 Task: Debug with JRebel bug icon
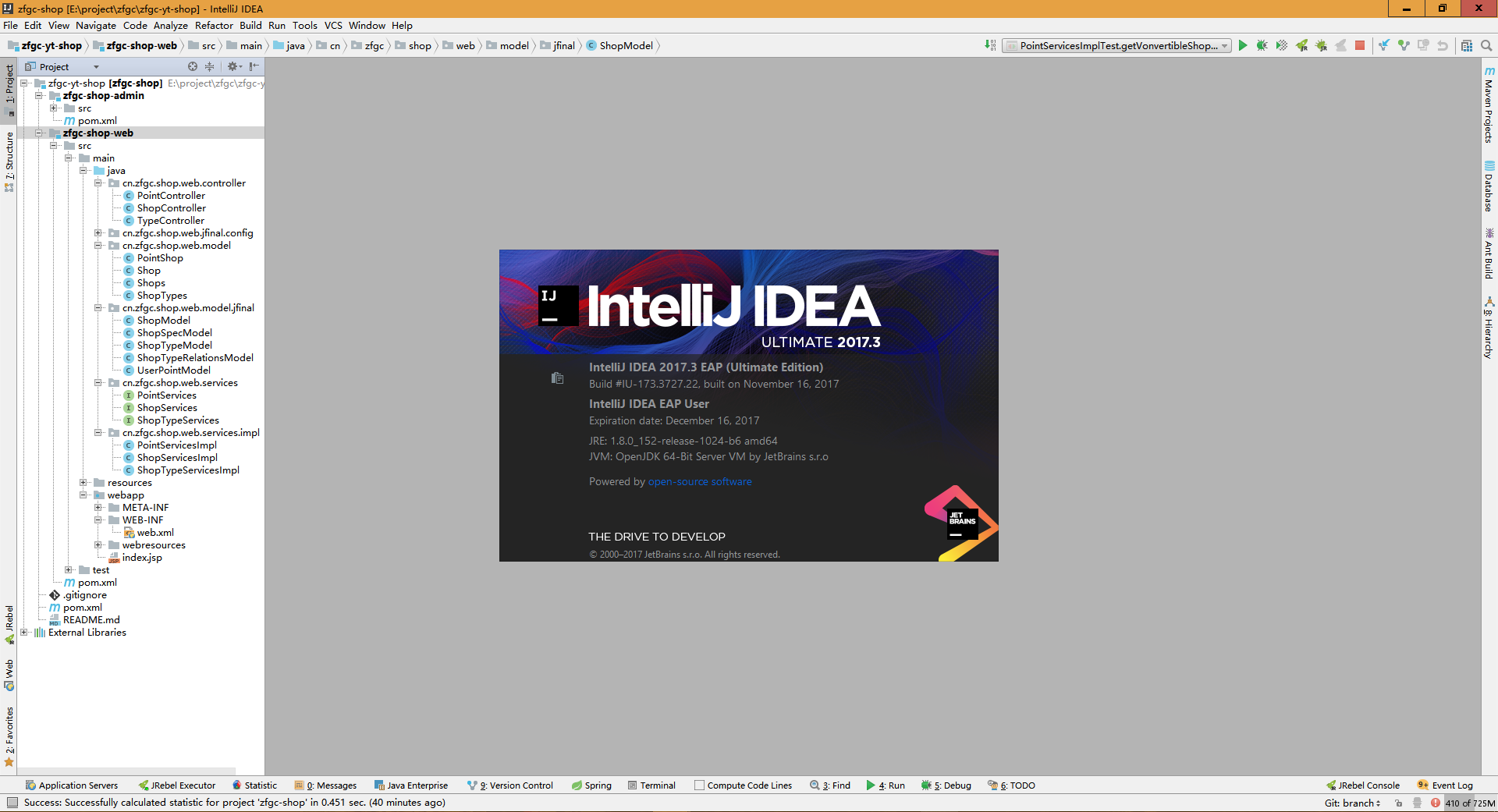(x=1321, y=45)
